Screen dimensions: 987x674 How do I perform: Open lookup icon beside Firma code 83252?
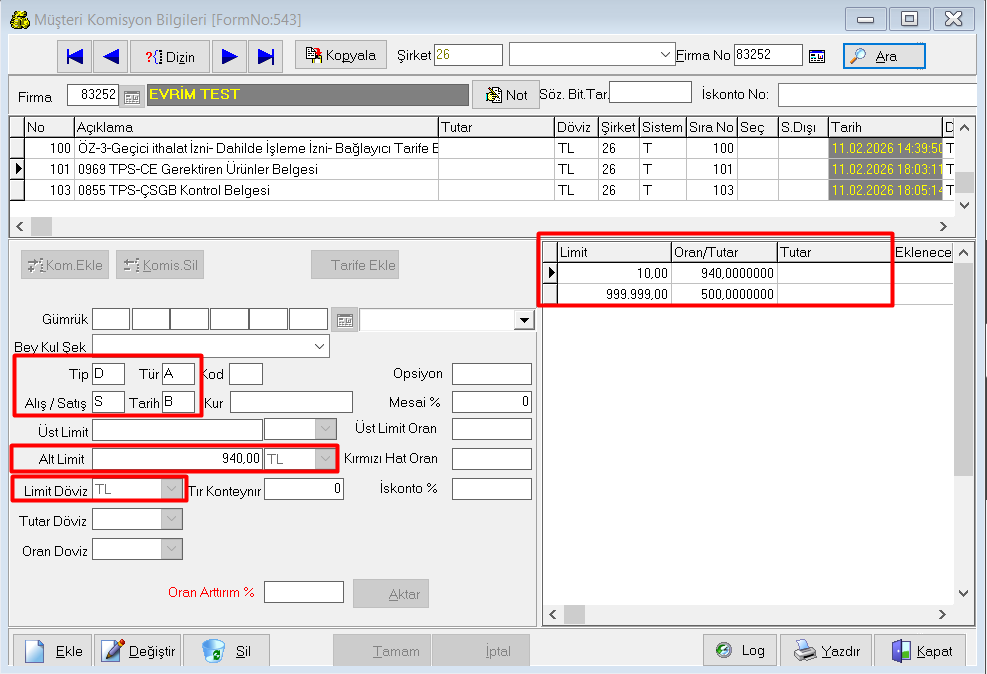click(132, 96)
